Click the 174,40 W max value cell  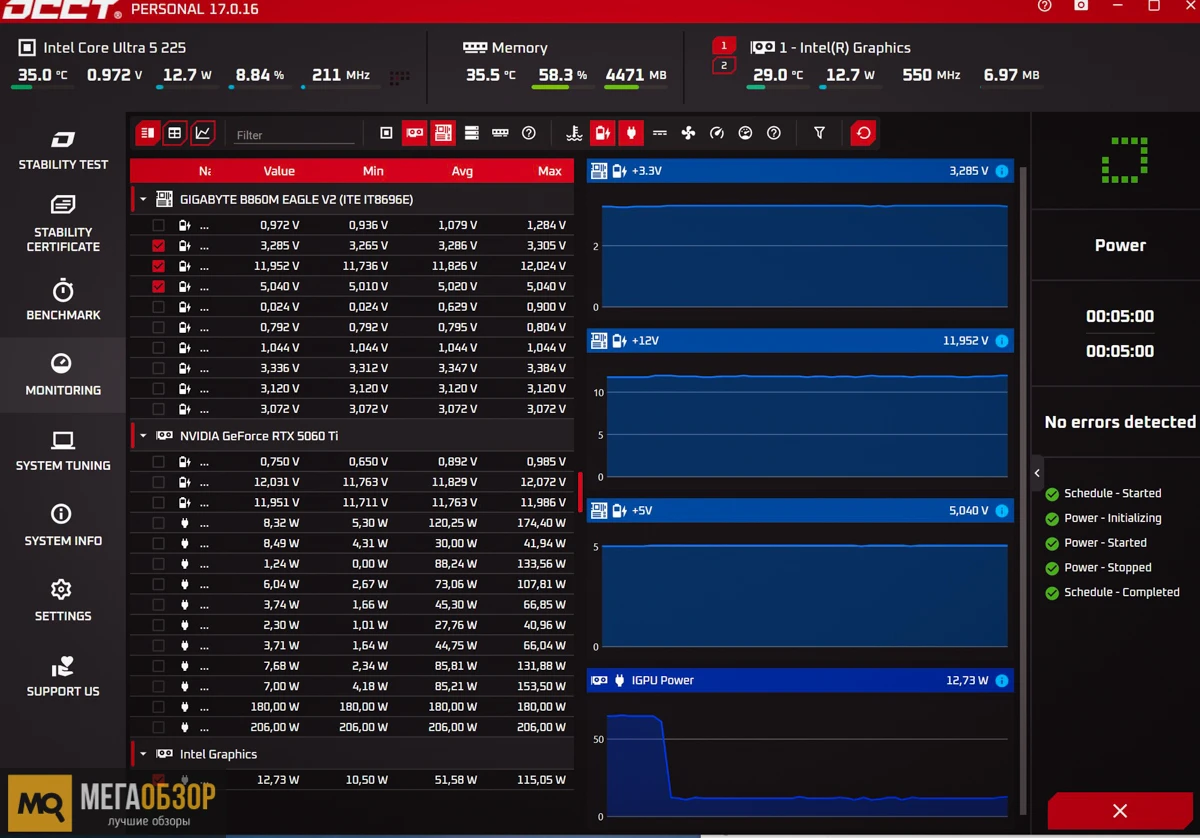541,523
